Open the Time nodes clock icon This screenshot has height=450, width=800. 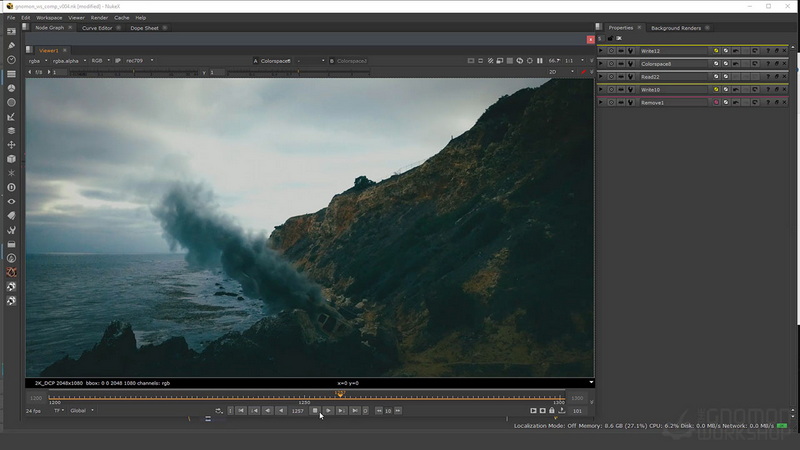(x=11, y=60)
